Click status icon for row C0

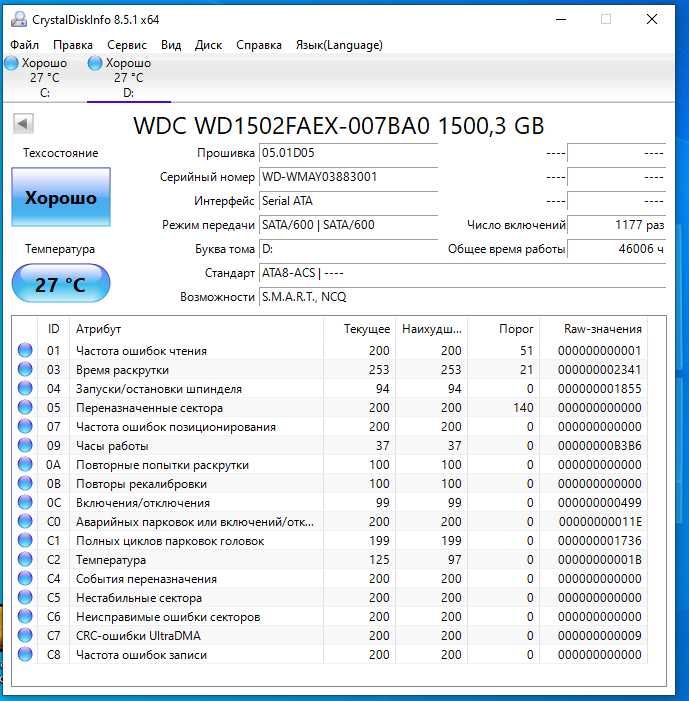click(25, 521)
